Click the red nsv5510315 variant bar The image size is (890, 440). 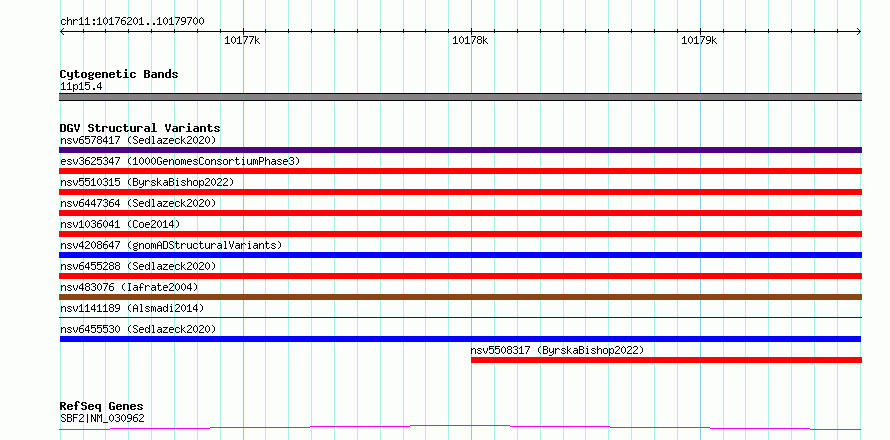(460, 192)
